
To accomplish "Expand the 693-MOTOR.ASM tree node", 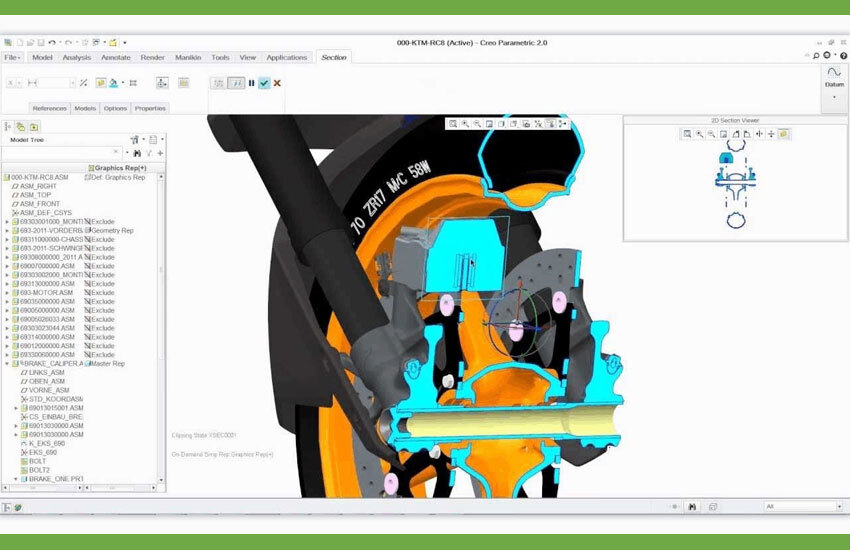I will tap(7, 293).
